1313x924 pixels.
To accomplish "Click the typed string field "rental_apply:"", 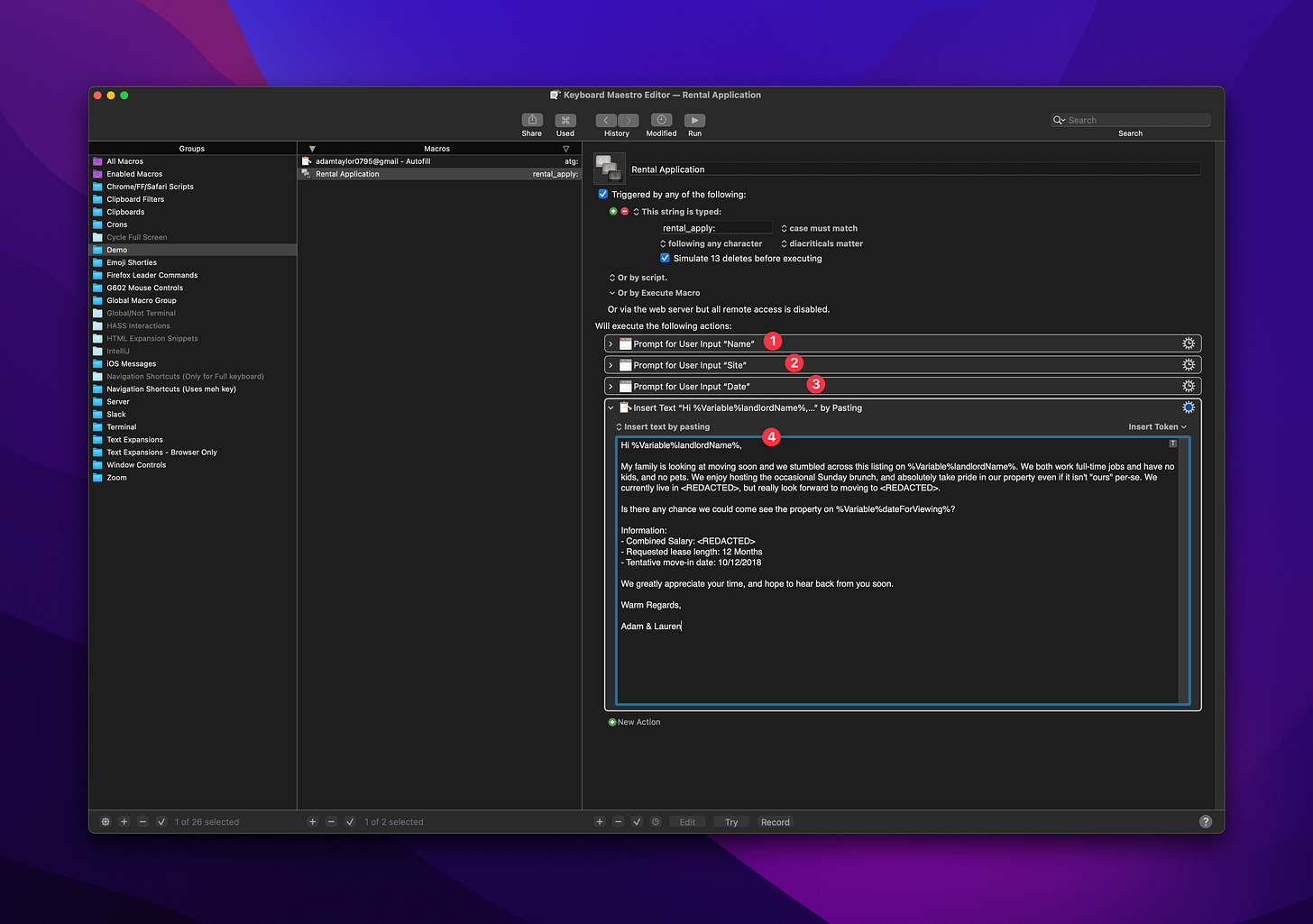I will pos(716,228).
